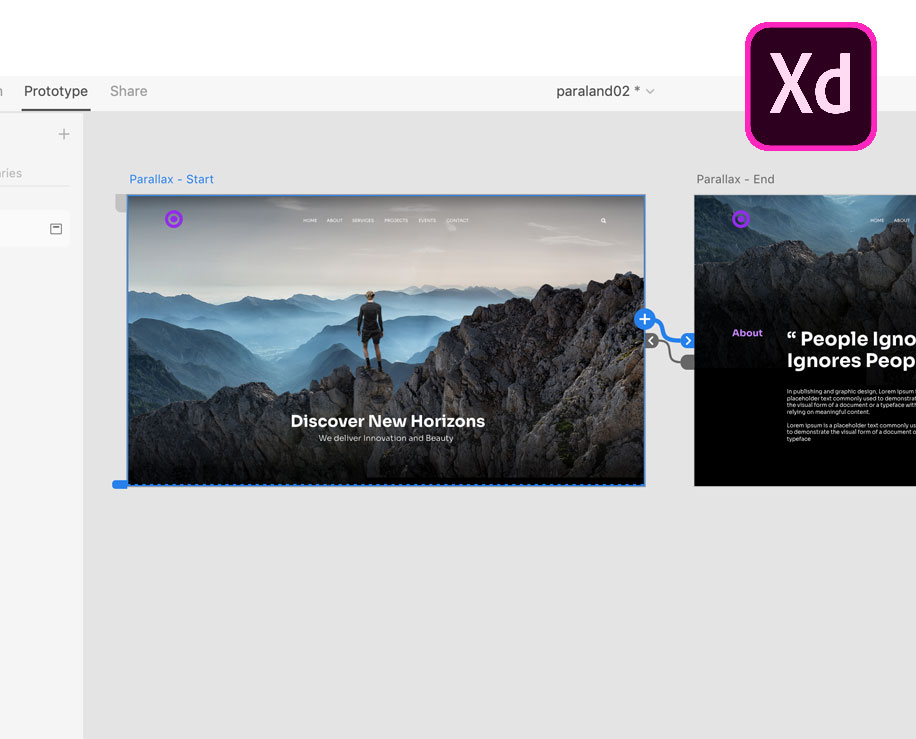Click HOME in the Start artboard navigation
Viewport: 916px width, 739px height.
310,220
